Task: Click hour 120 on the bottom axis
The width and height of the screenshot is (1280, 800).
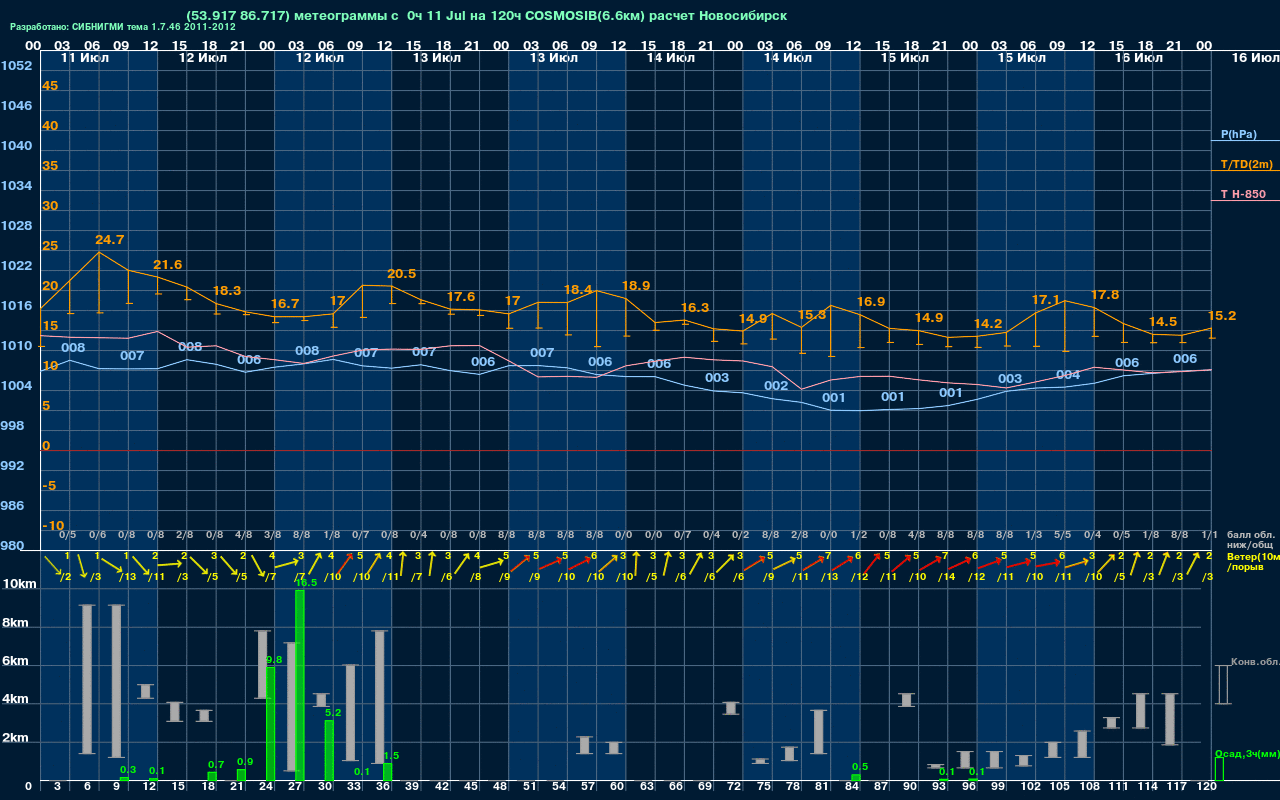Action: pyautogui.click(x=1207, y=787)
